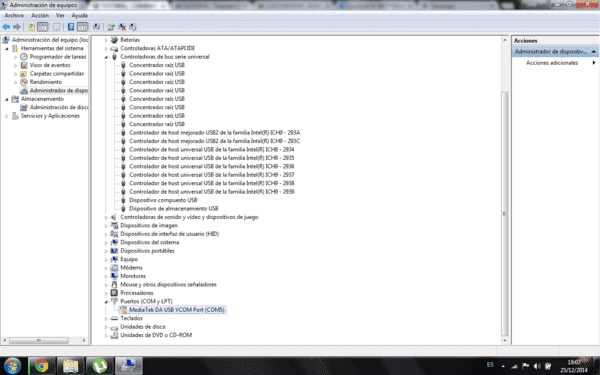Click the Unidades de DVD o CD-ROM icon

(114, 335)
